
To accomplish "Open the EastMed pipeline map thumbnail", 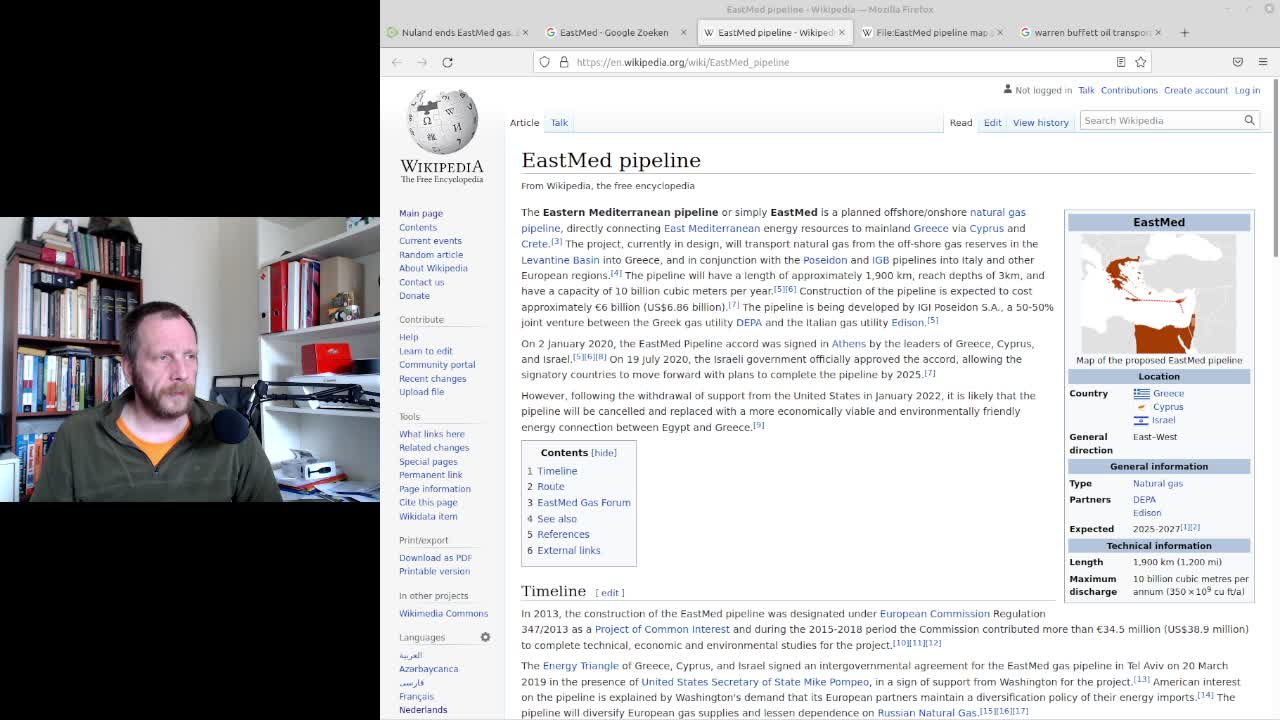I will [x=1158, y=293].
